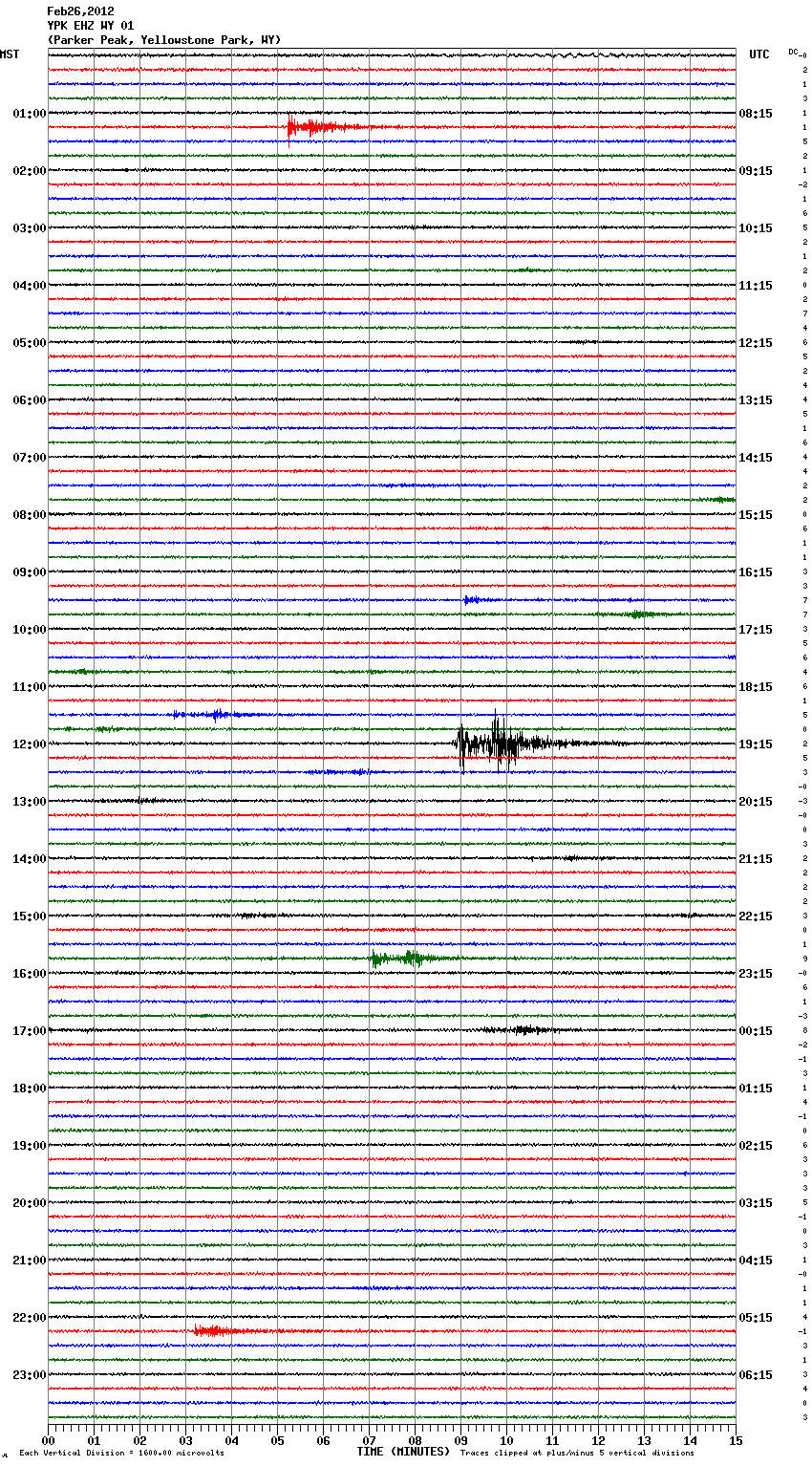Select the 19:00 MST time label

pos(30,1146)
